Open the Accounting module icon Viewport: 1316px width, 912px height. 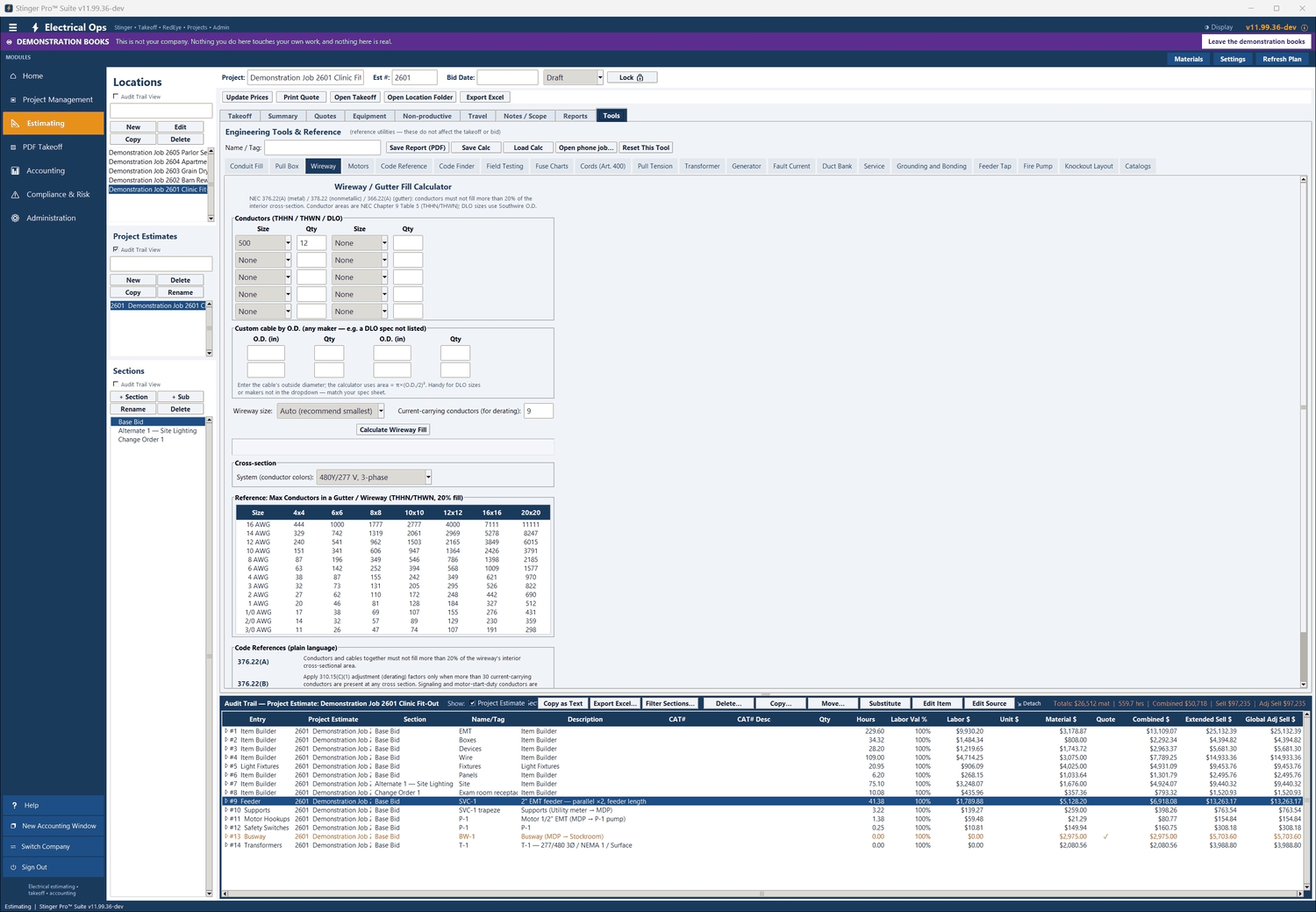(14, 171)
